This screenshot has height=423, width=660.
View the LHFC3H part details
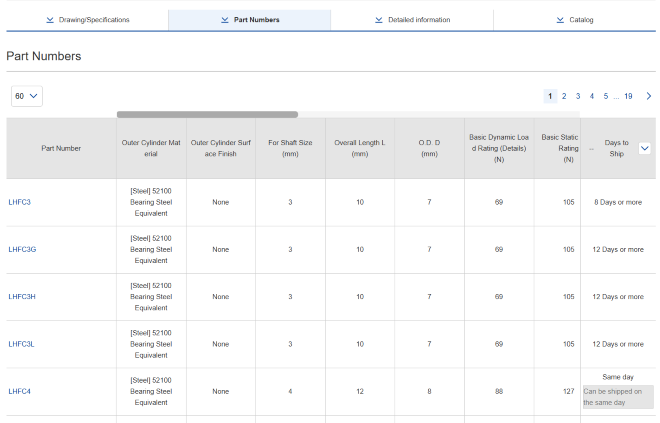(22, 296)
